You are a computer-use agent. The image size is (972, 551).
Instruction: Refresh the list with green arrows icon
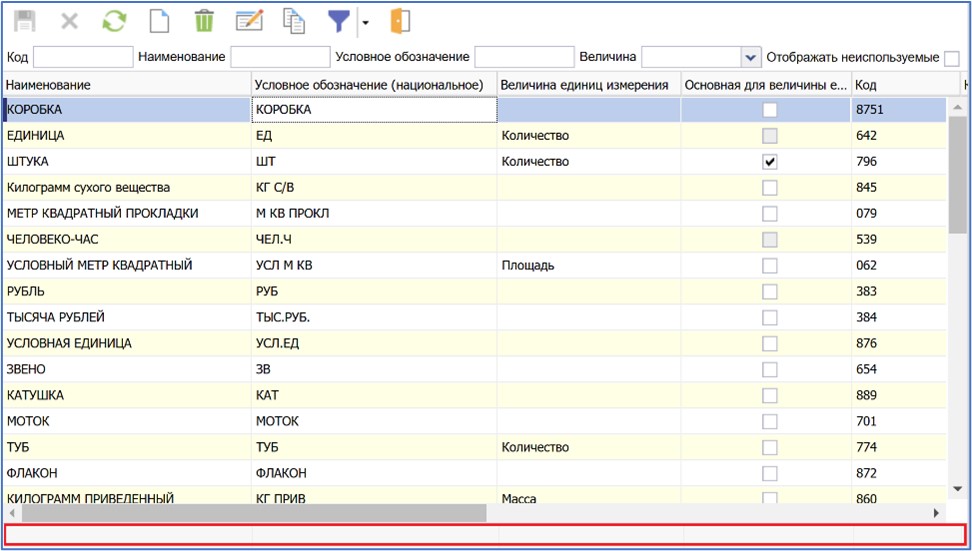point(115,21)
